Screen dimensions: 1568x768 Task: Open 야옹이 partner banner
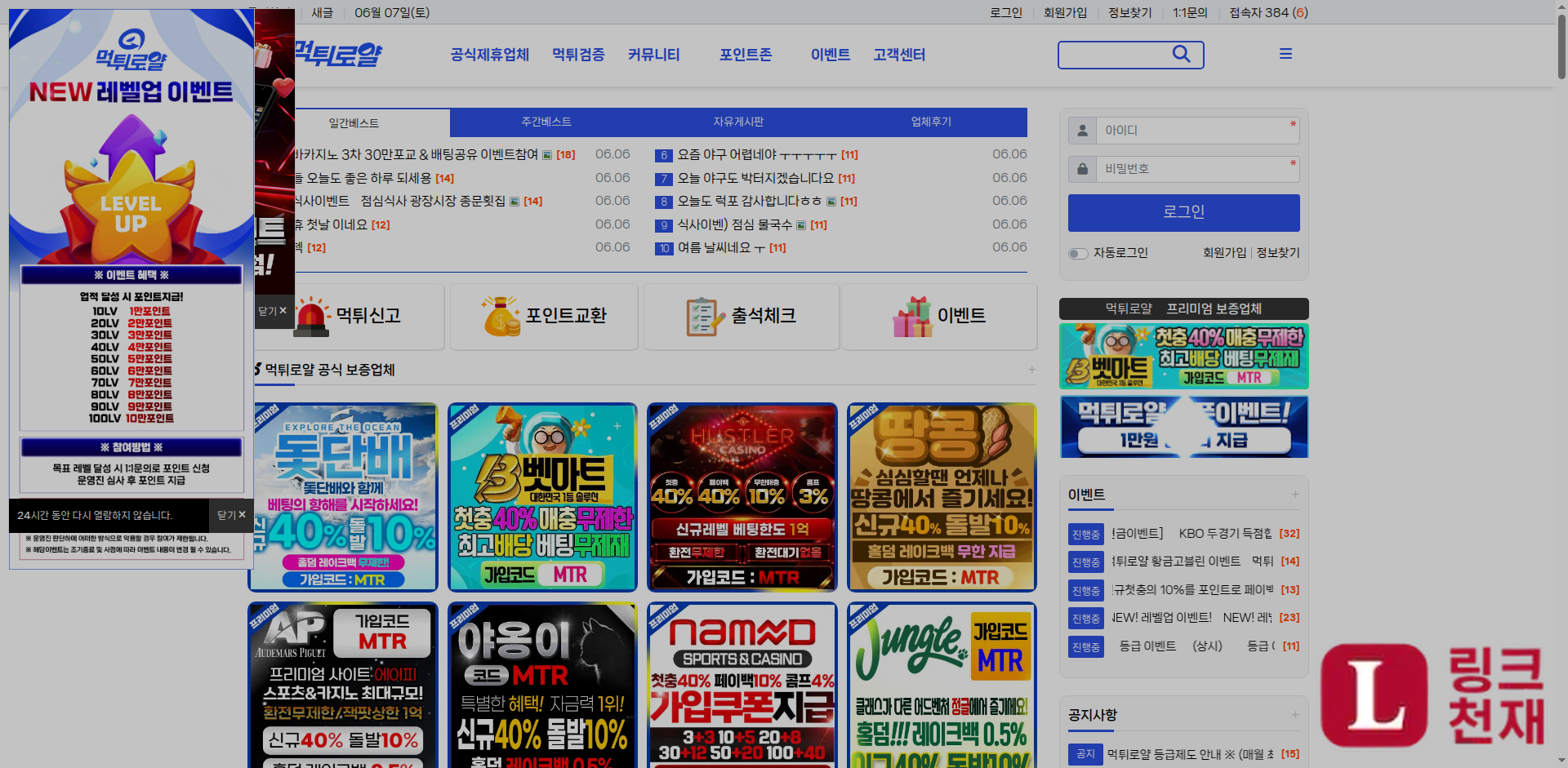click(542, 686)
